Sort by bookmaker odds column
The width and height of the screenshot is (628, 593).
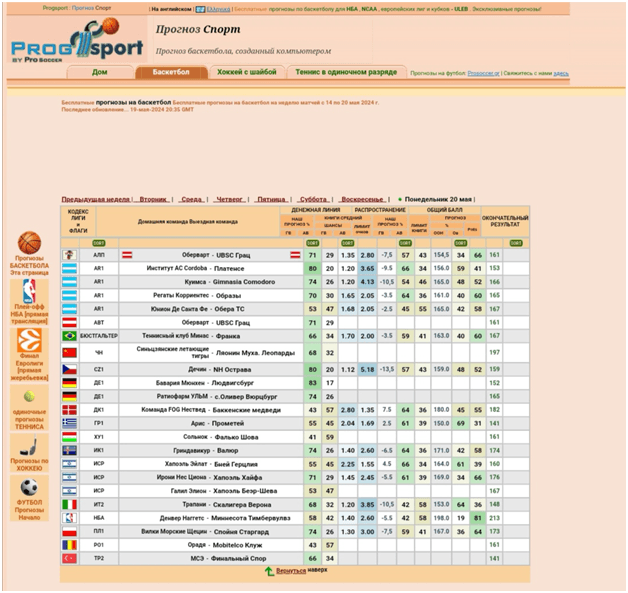pos(348,243)
